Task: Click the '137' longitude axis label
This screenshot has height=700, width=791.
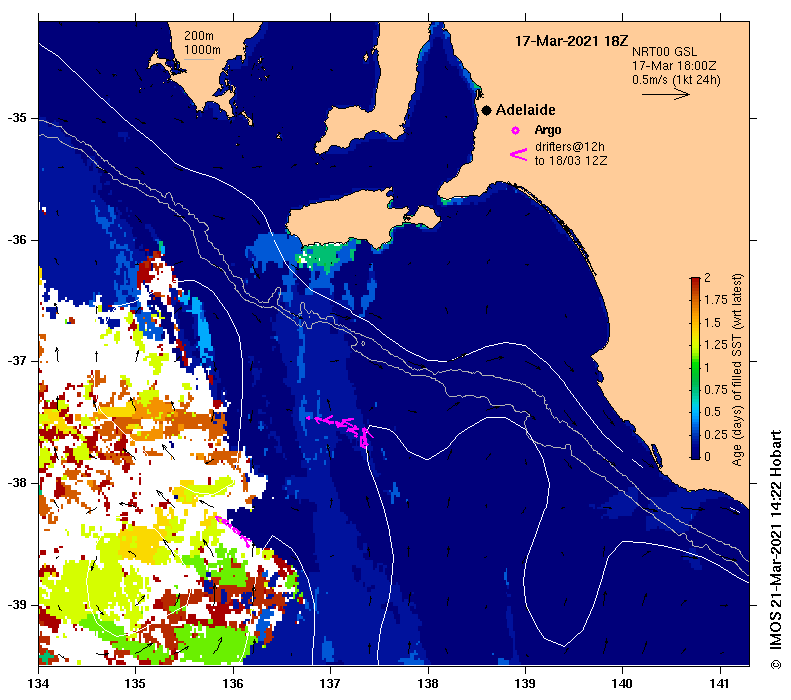Action: pos(330,684)
